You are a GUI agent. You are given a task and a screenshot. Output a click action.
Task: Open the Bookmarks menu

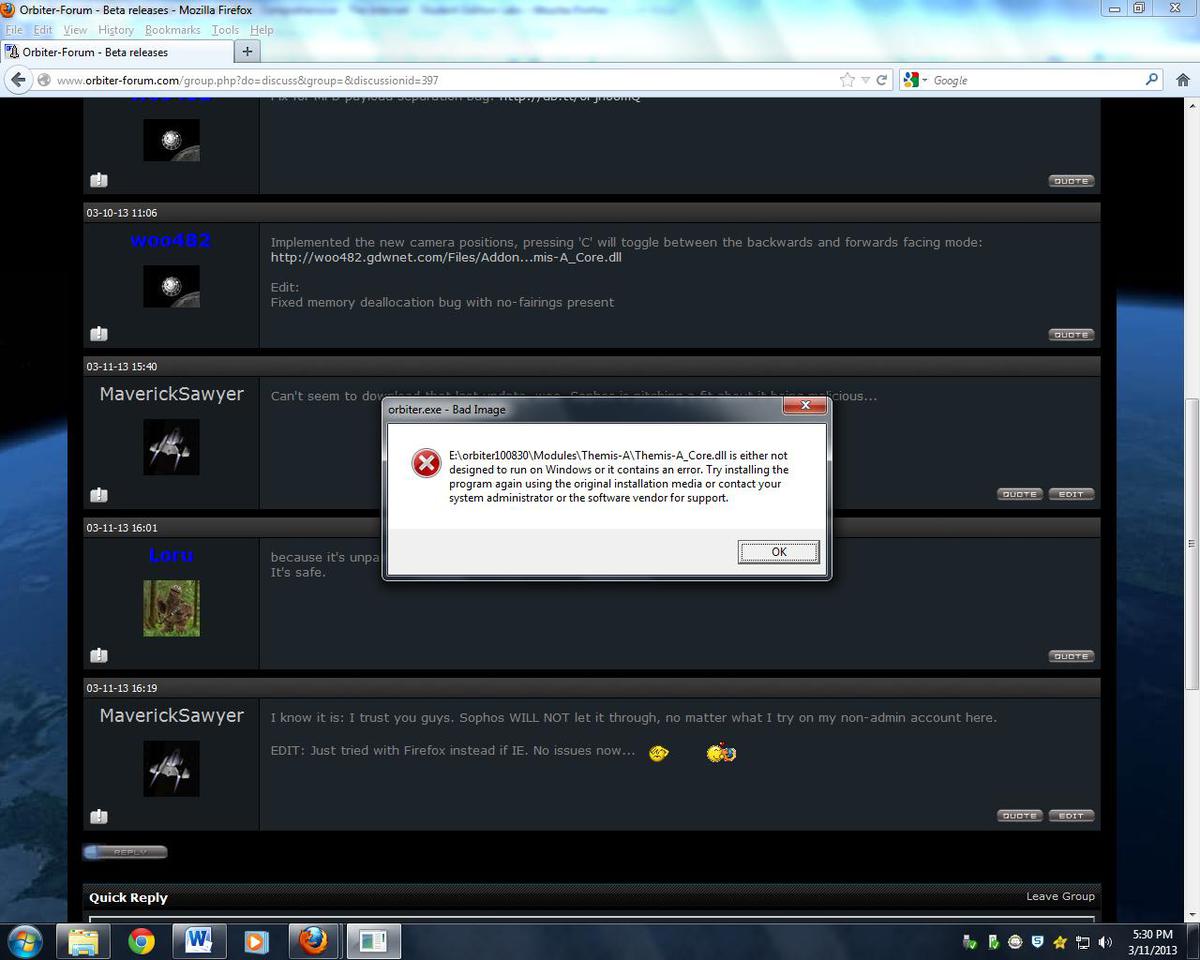(173, 30)
